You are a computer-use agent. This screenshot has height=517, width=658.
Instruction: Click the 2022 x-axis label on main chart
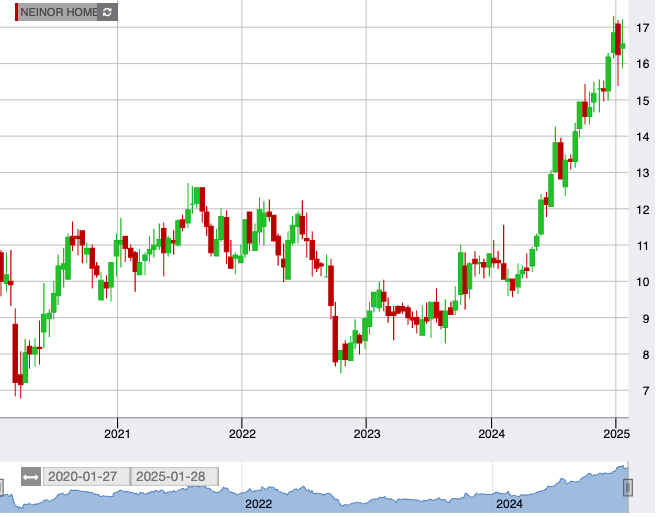pyautogui.click(x=242, y=433)
